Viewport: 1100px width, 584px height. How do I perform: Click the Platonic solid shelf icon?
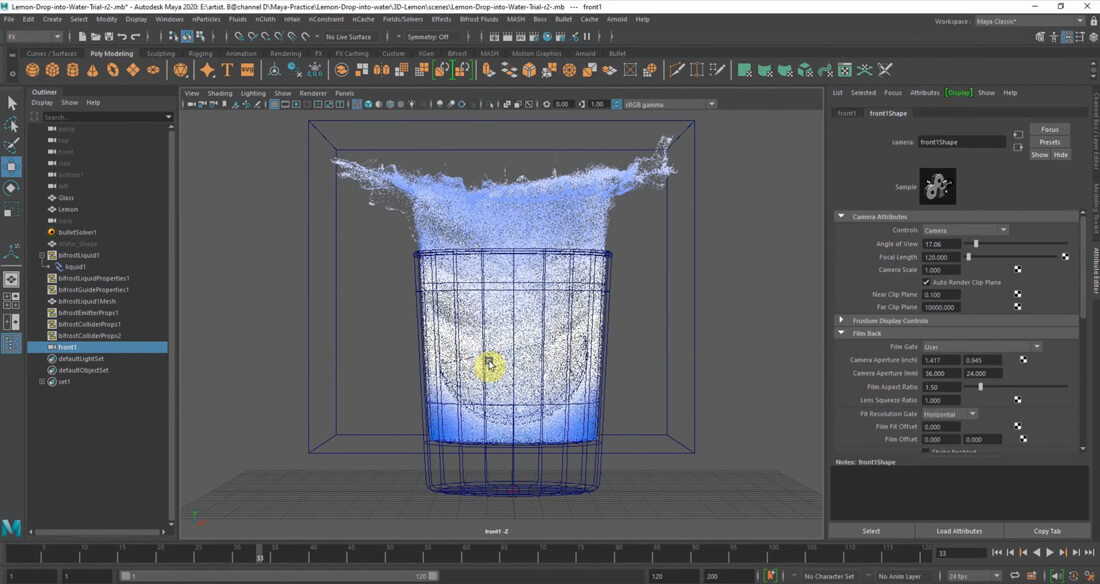point(181,69)
